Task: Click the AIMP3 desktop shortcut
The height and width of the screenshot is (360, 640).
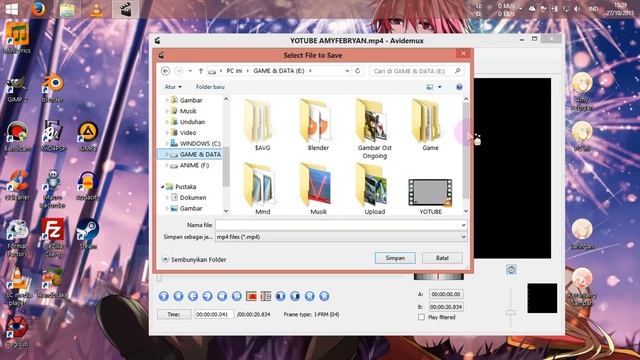Action: pyautogui.click(x=88, y=137)
